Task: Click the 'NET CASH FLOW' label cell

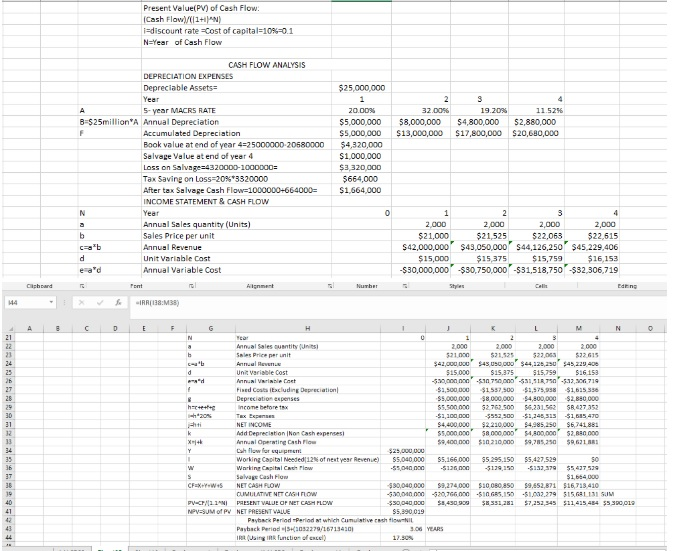Action: click(258, 486)
